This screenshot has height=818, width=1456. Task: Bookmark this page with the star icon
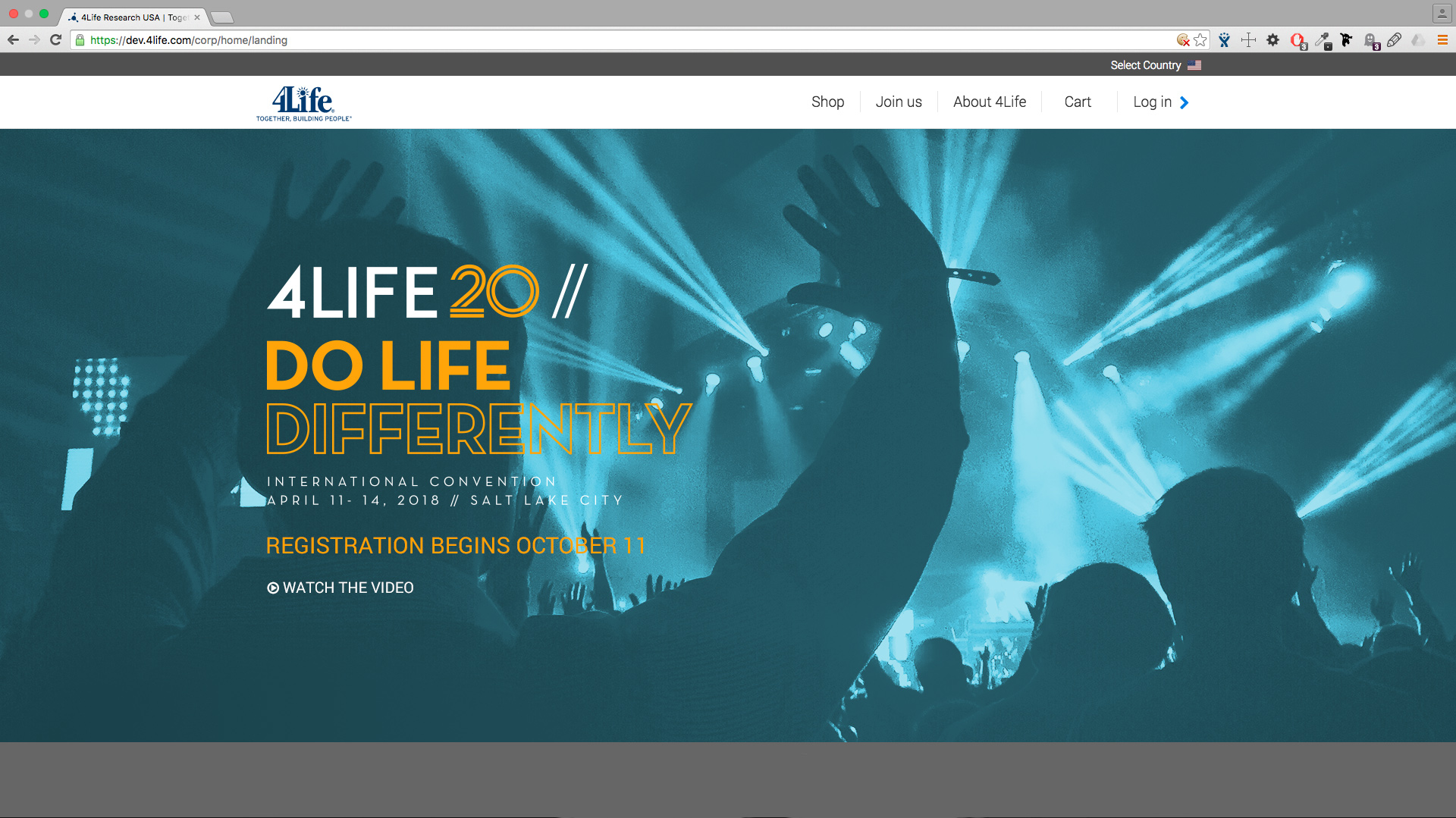coord(1200,40)
